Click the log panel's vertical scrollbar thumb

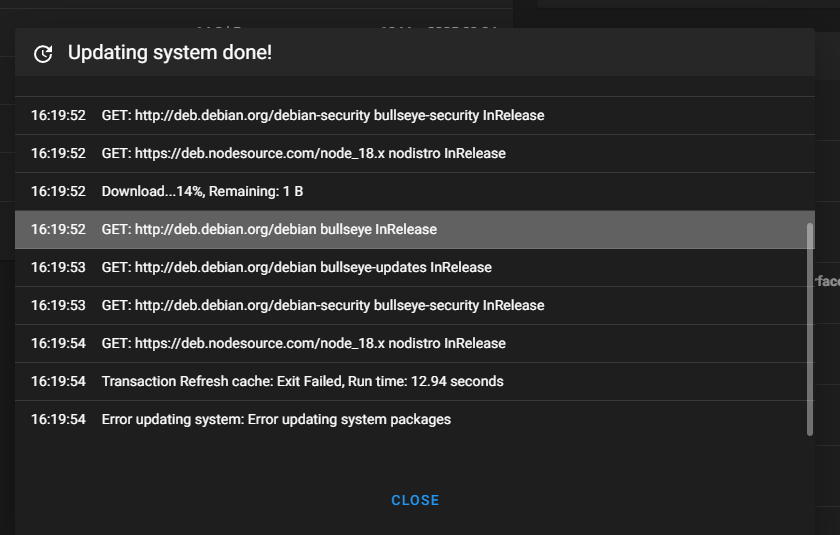[x=809, y=329]
